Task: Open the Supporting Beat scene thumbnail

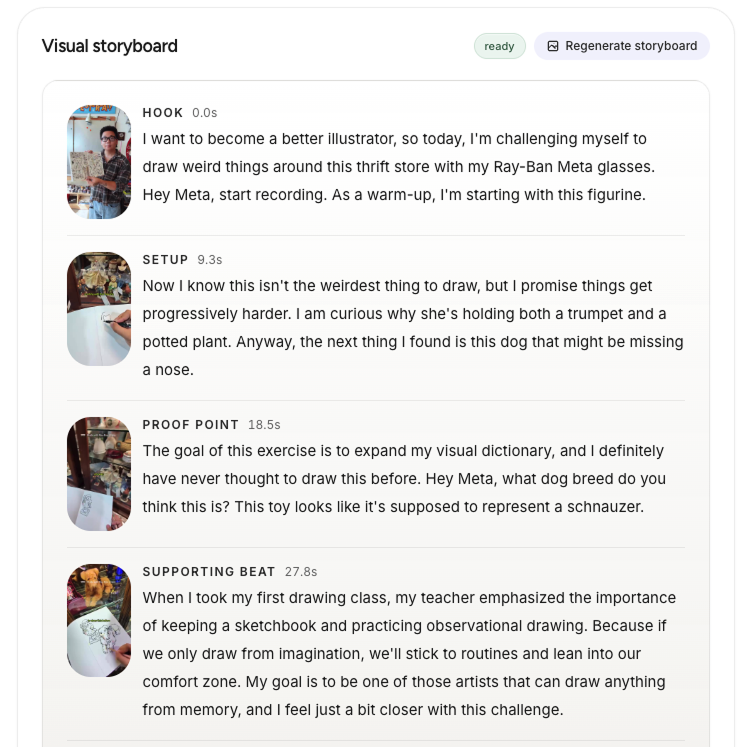Action: pos(99,621)
